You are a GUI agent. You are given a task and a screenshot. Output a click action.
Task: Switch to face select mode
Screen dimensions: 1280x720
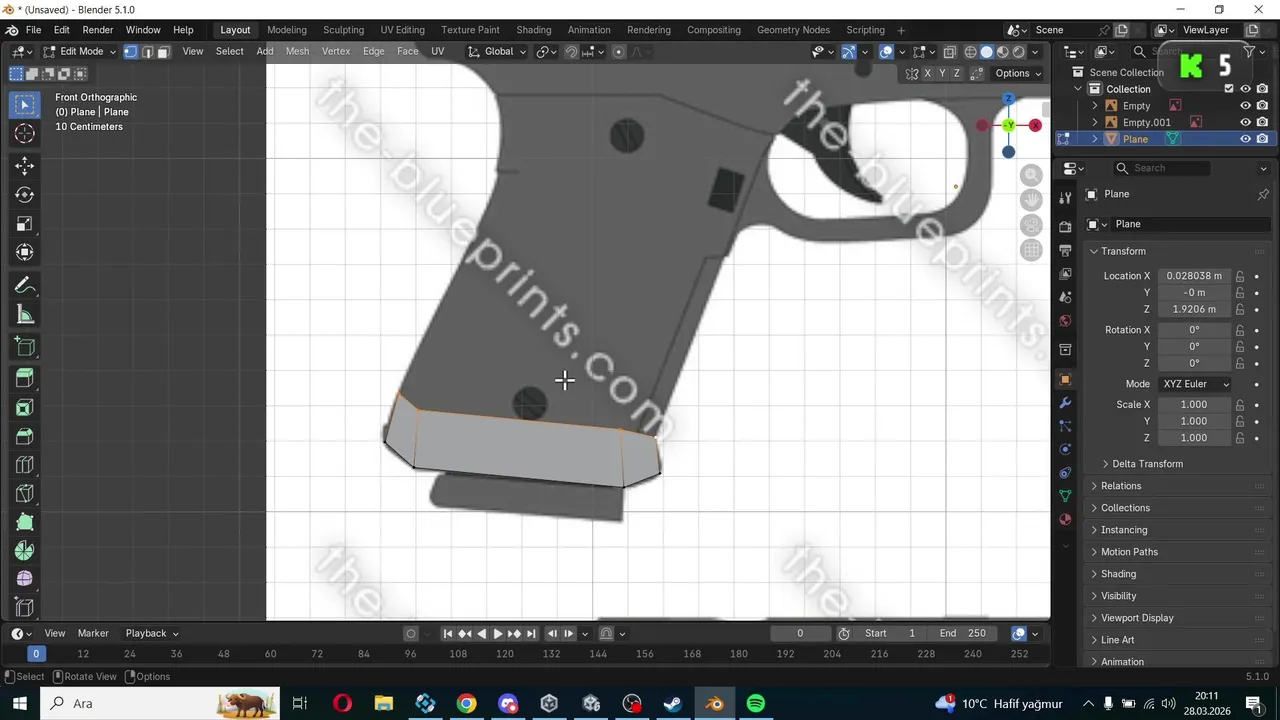(163, 51)
